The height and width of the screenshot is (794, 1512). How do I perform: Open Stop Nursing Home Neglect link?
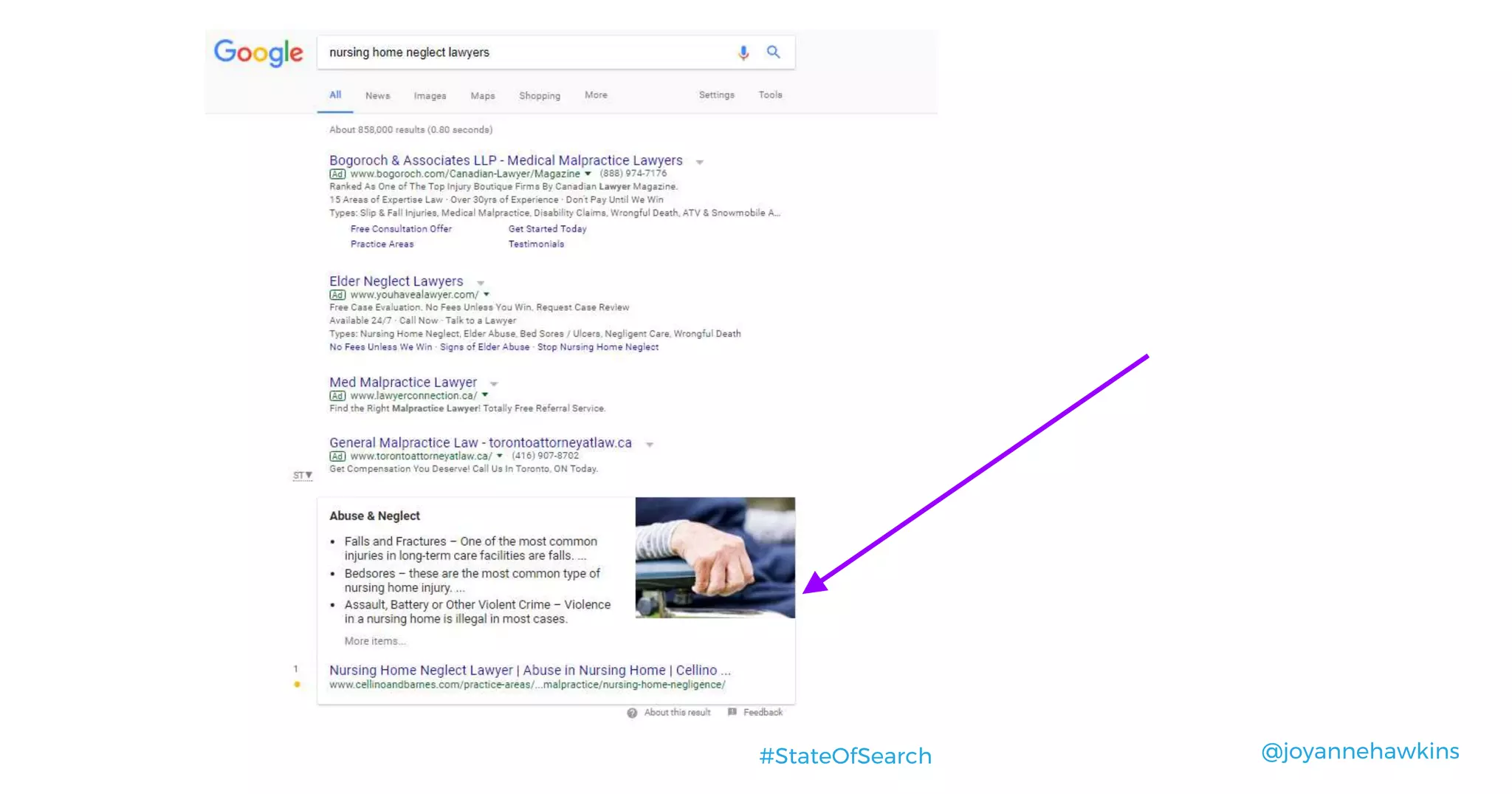[598, 347]
